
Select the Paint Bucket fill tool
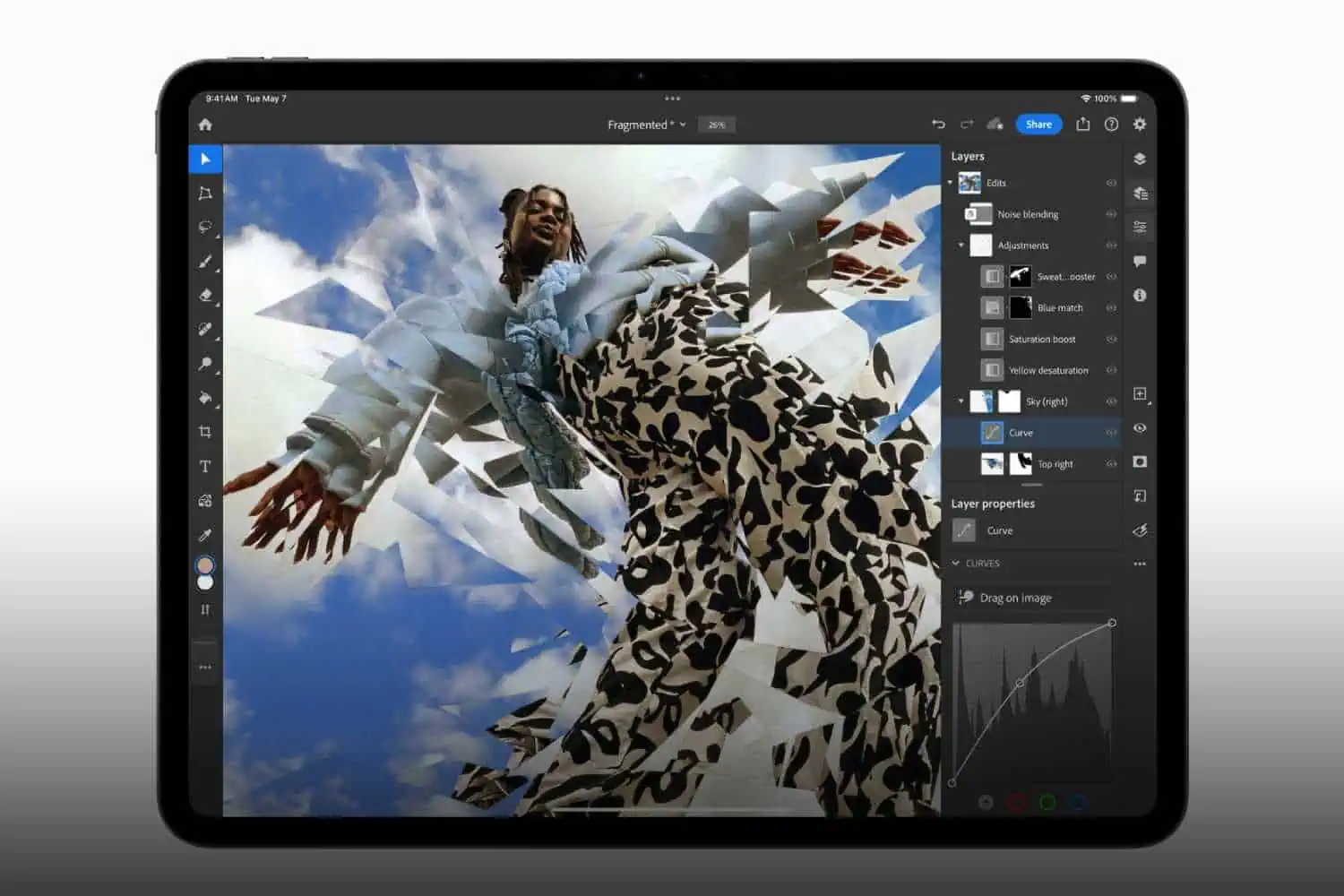[x=205, y=398]
